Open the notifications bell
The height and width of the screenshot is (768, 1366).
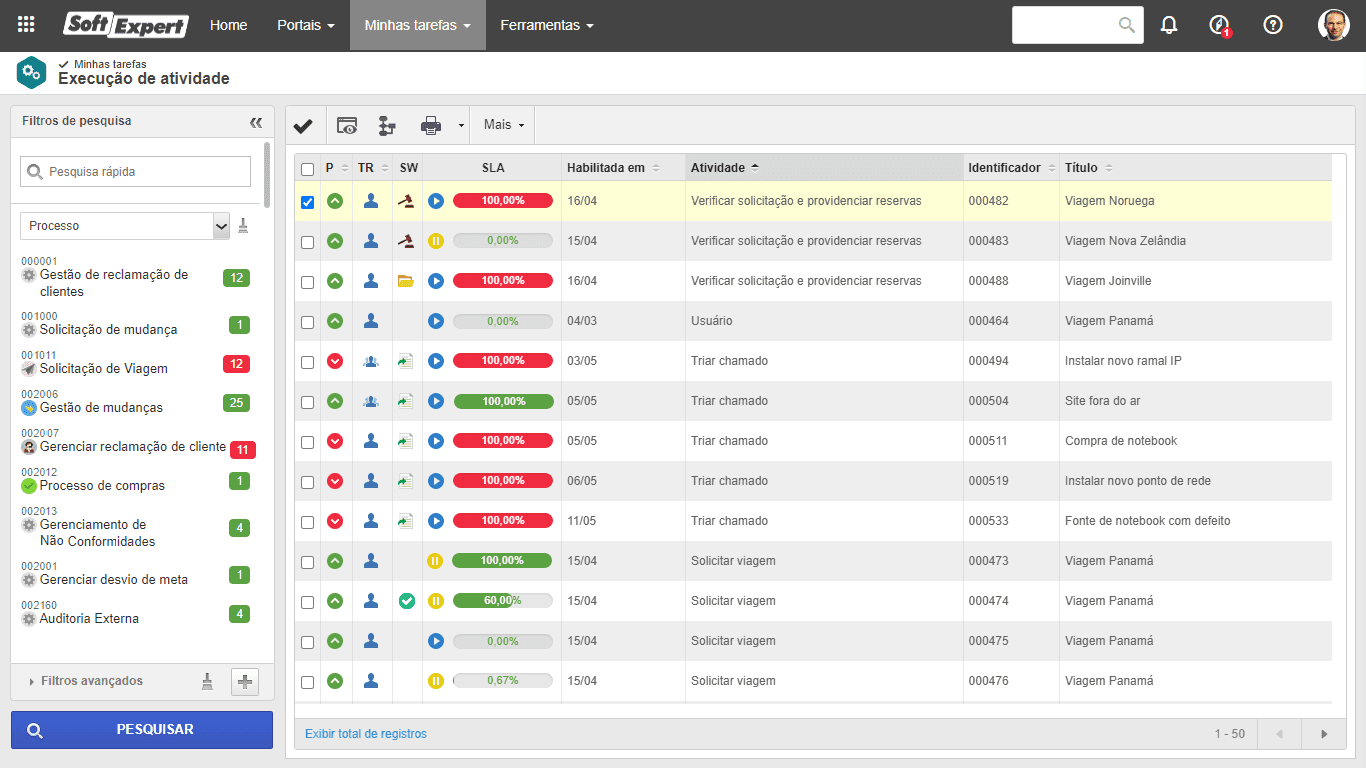coord(1169,25)
